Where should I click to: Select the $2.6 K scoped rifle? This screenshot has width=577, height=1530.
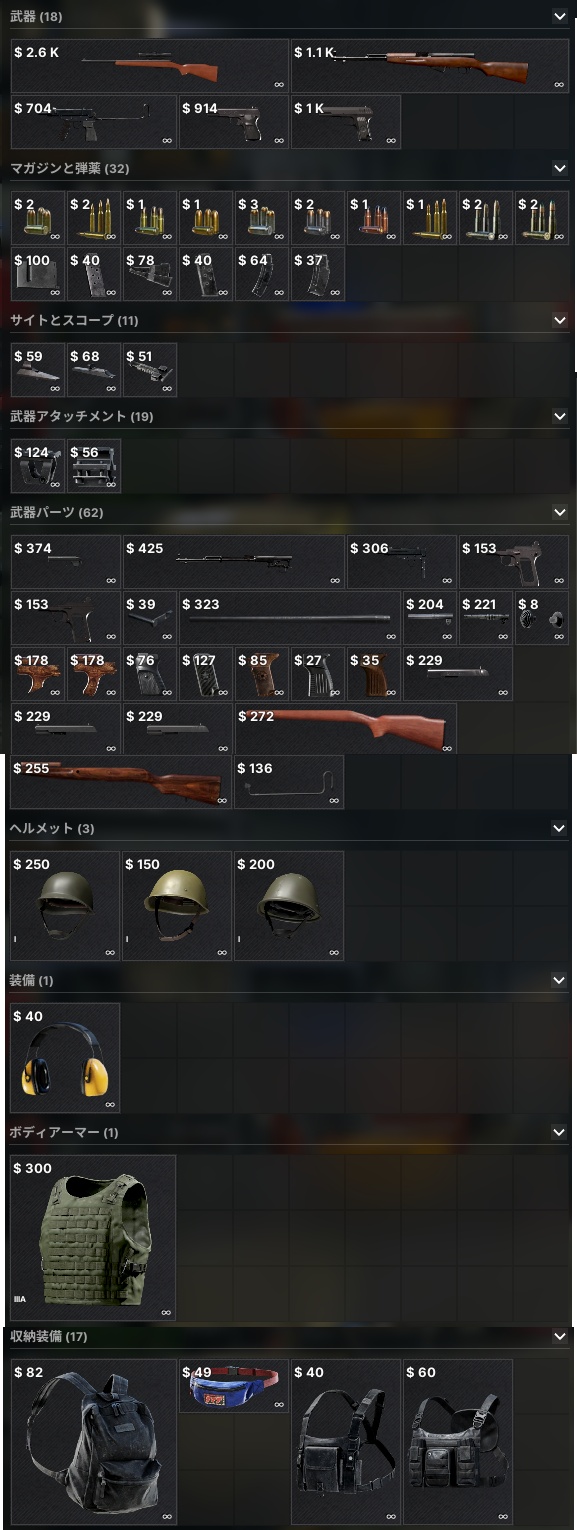[x=150, y=66]
